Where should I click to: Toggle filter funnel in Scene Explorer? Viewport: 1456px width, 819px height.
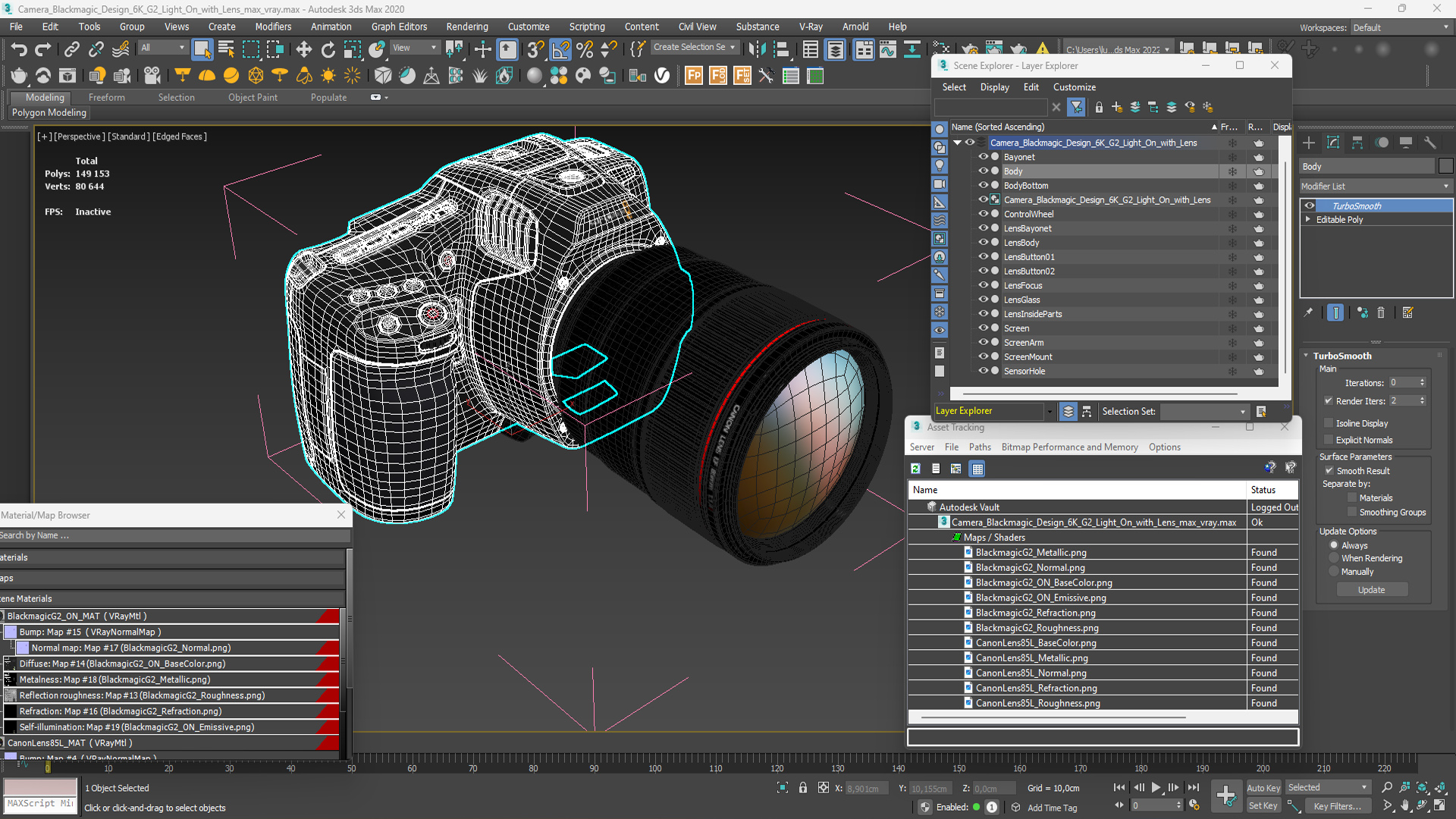click(1076, 107)
